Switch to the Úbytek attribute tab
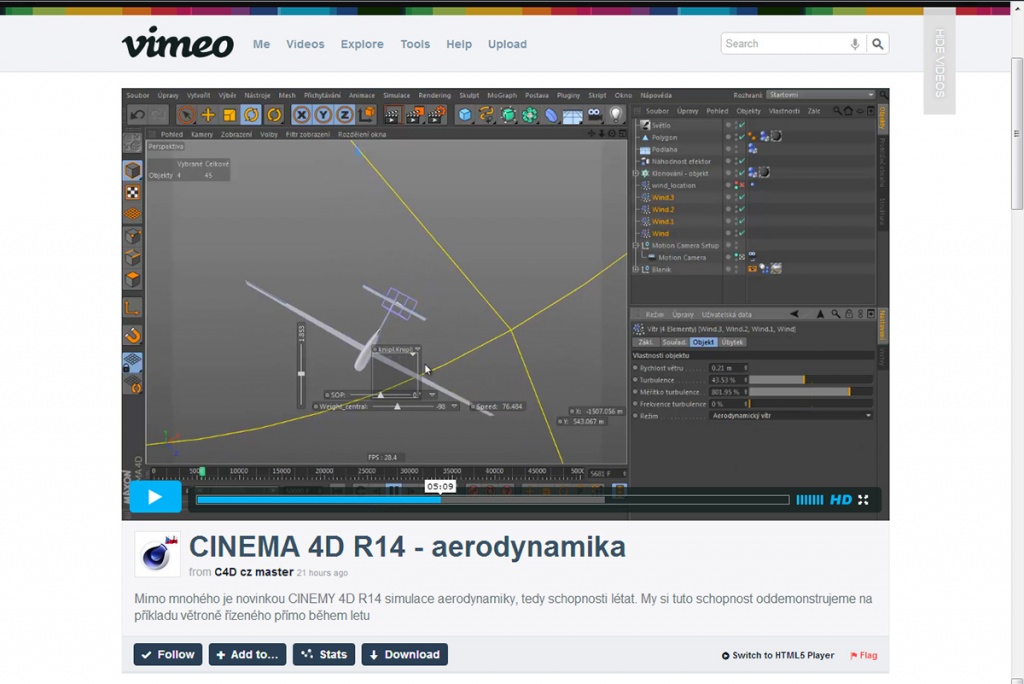Image resolution: width=1024 pixels, height=684 pixels. coord(732,342)
